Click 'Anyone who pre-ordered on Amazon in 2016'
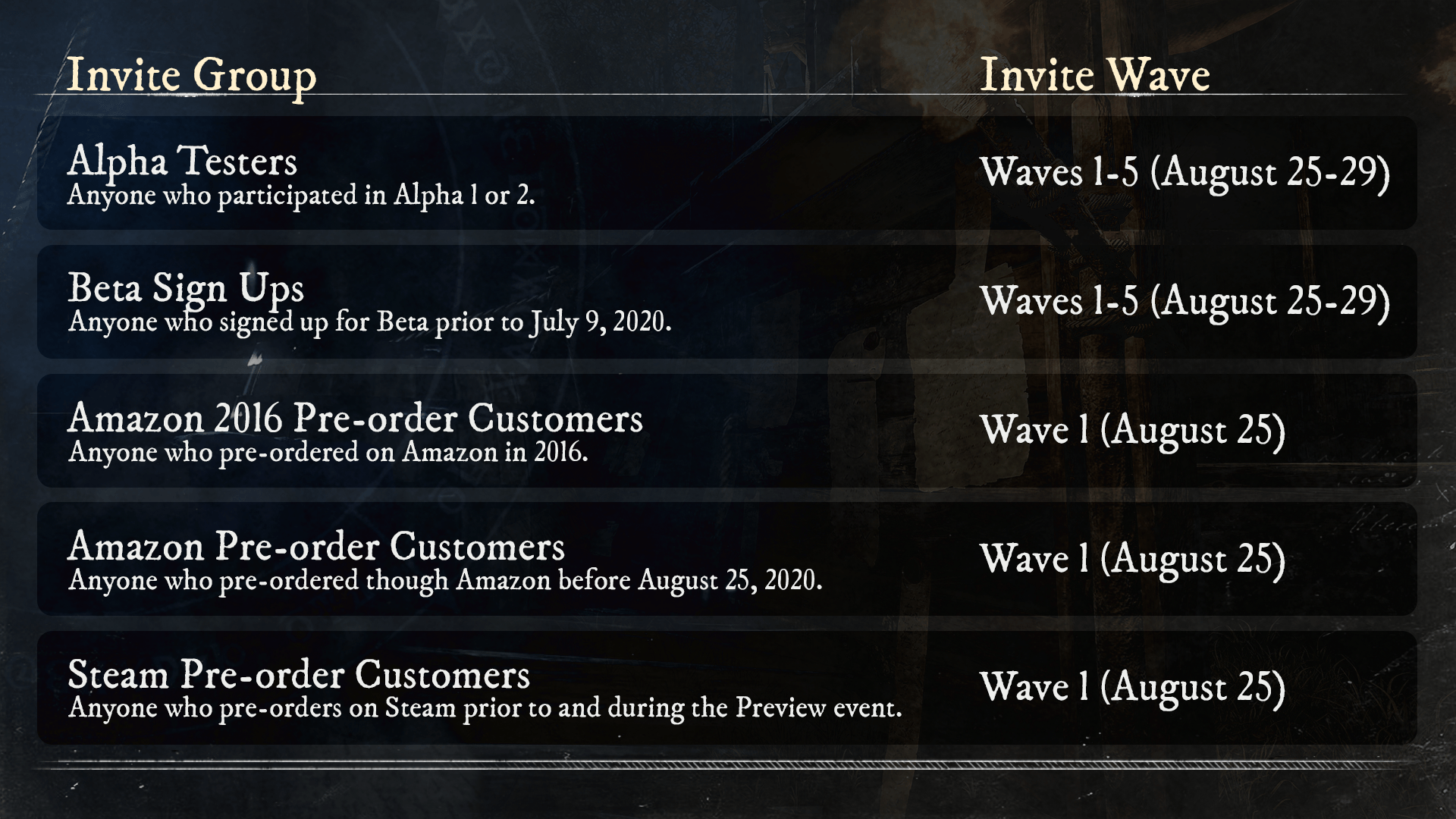Screen dimensions: 1456x819 (x=328, y=453)
